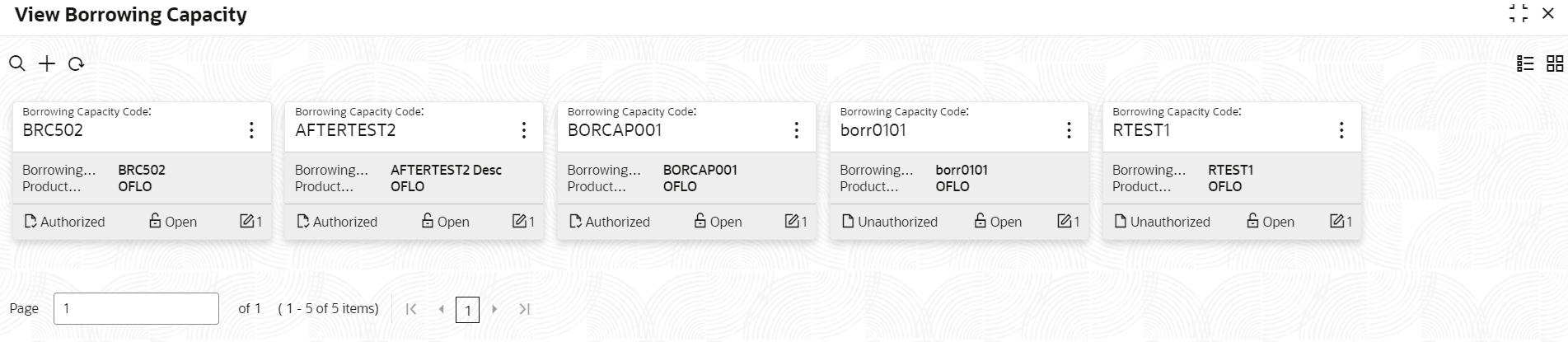Open the BORCAP001 borrowing capacity card

[686, 171]
